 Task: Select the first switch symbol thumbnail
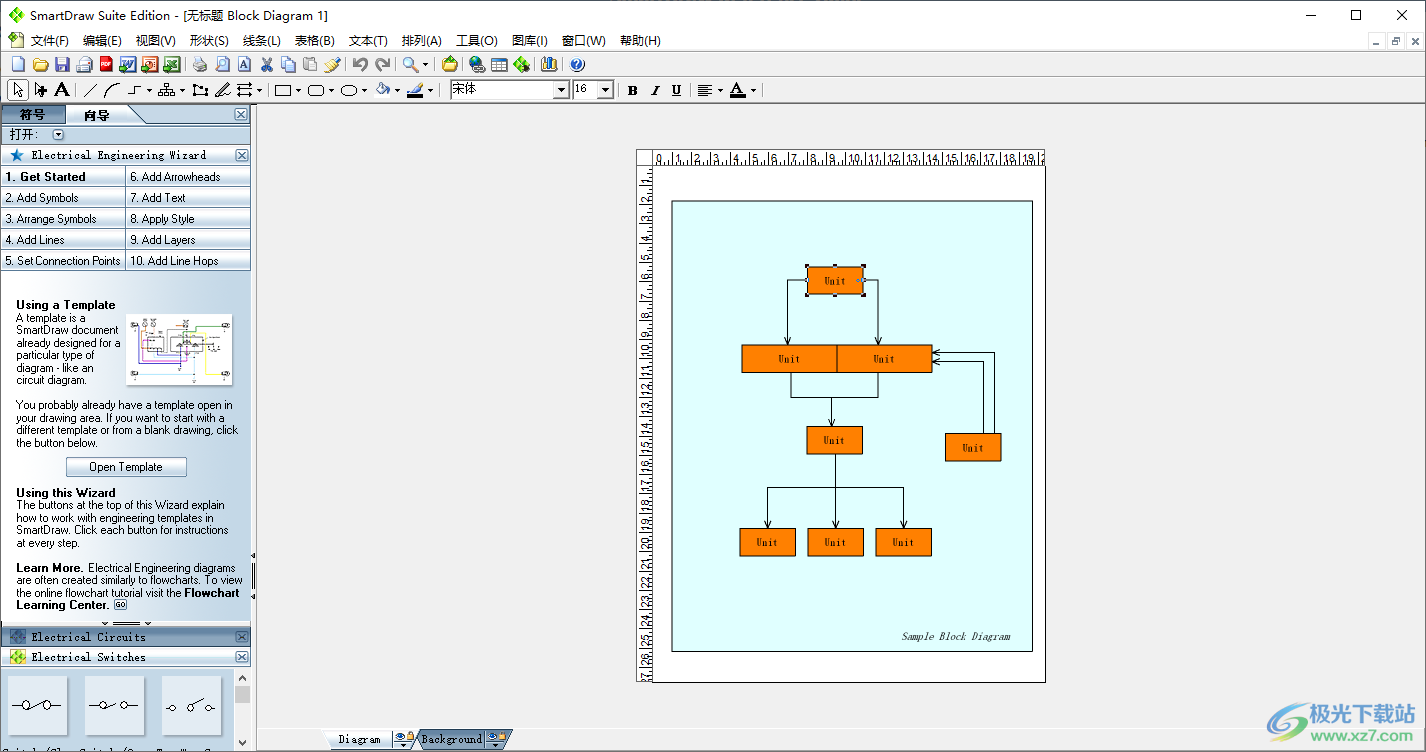pos(39,705)
